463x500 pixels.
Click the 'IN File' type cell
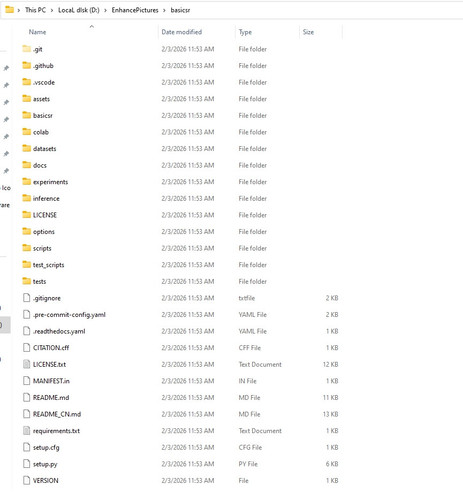pos(247,381)
